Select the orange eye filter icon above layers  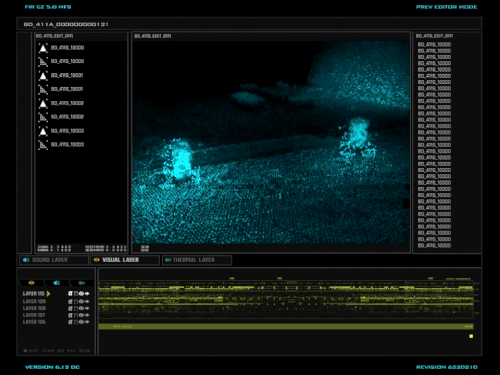tap(31, 283)
